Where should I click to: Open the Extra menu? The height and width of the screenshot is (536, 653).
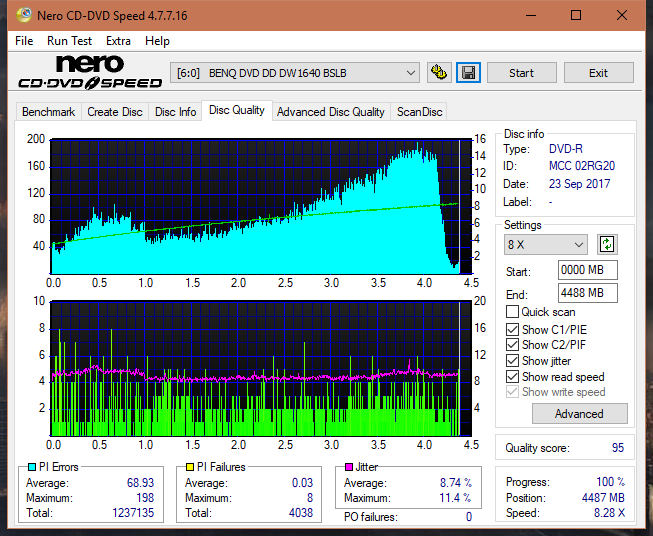point(118,41)
